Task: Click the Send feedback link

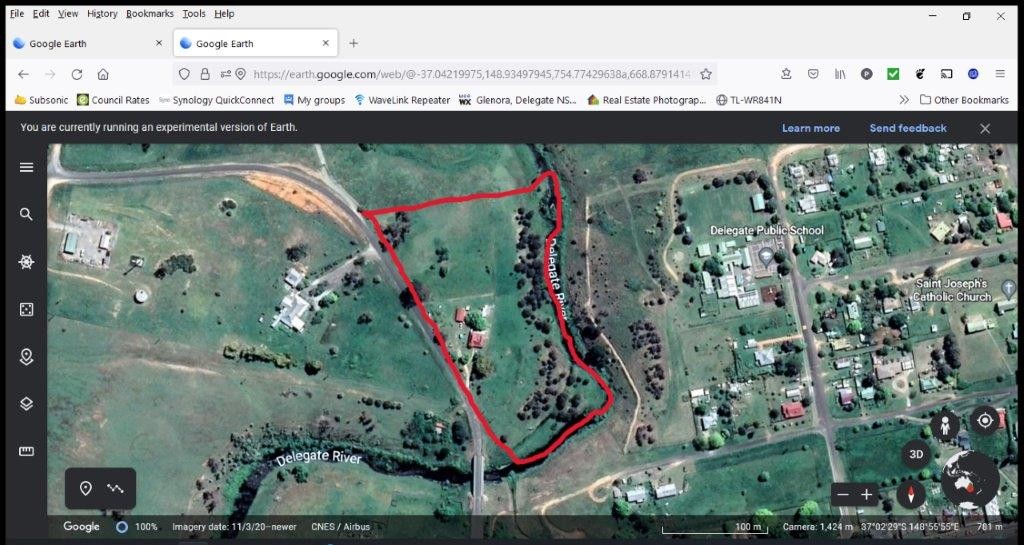Action: [907, 128]
